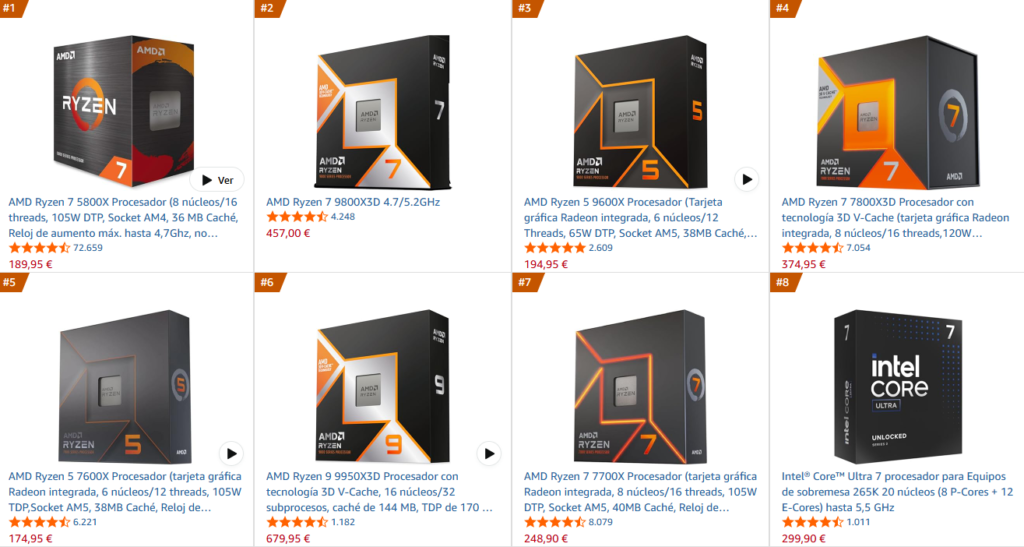Open the AMD Ryzen 7 9800X3D 4.7/5.2GHz title link

353,202
